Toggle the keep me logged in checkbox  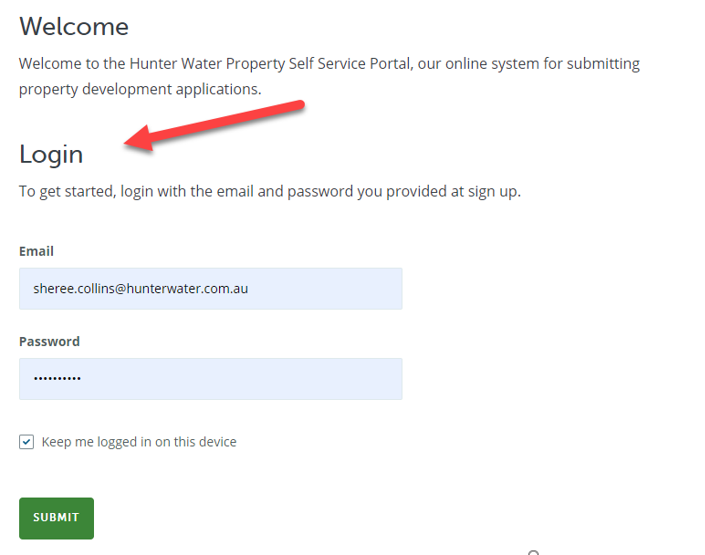(x=27, y=442)
